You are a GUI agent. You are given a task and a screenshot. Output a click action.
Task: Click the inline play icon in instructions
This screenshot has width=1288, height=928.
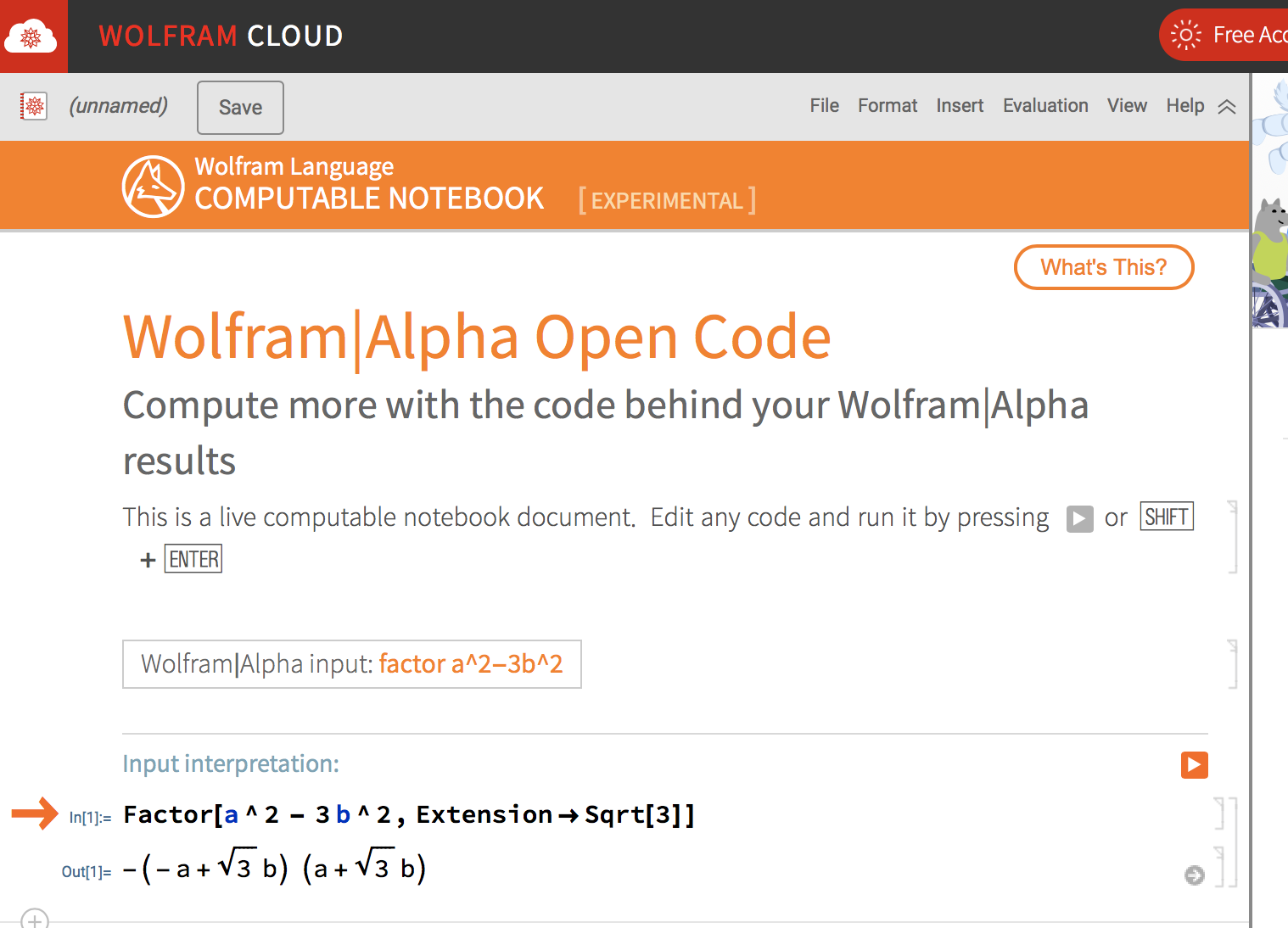point(1079,518)
